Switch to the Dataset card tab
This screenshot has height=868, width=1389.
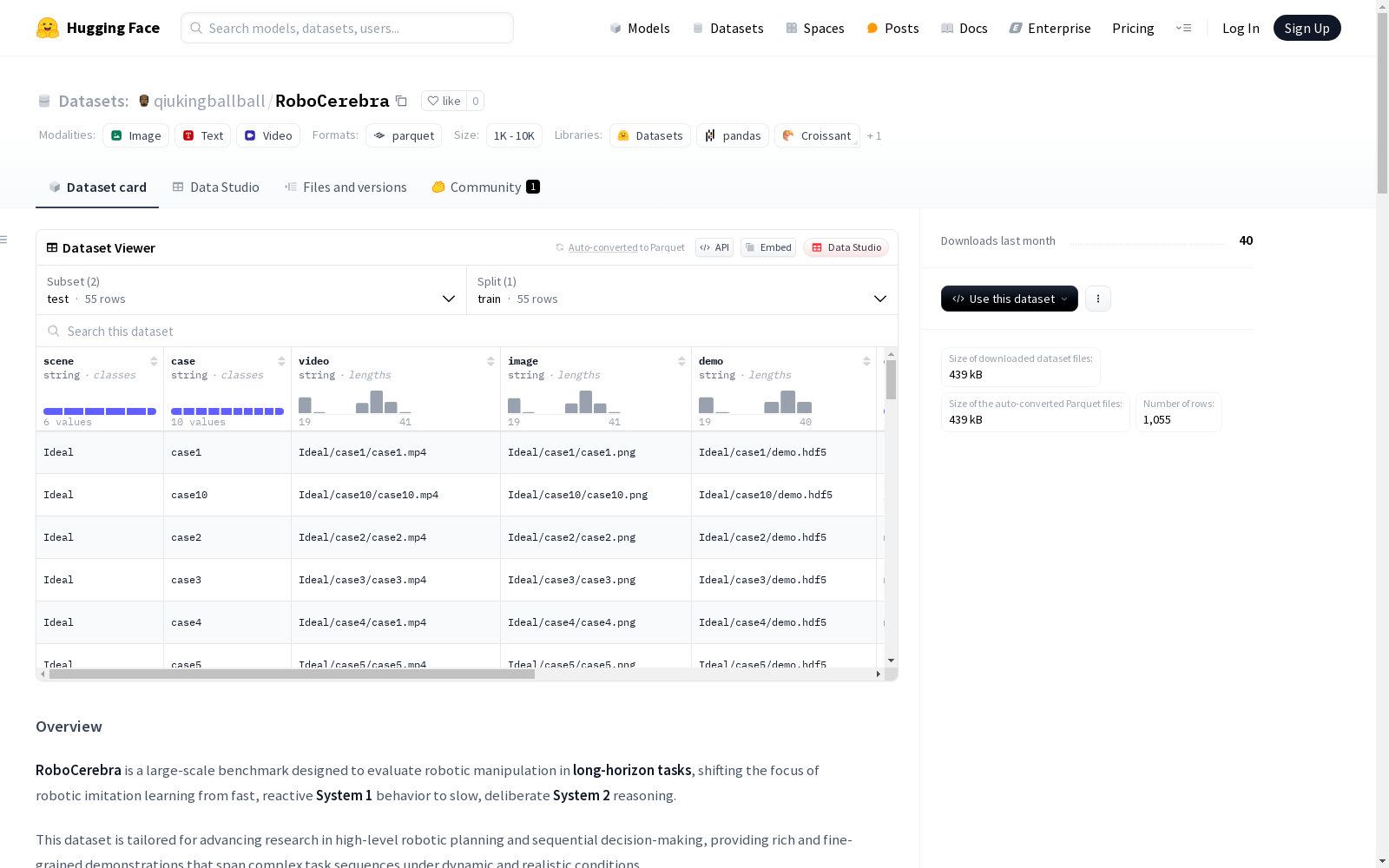97,187
